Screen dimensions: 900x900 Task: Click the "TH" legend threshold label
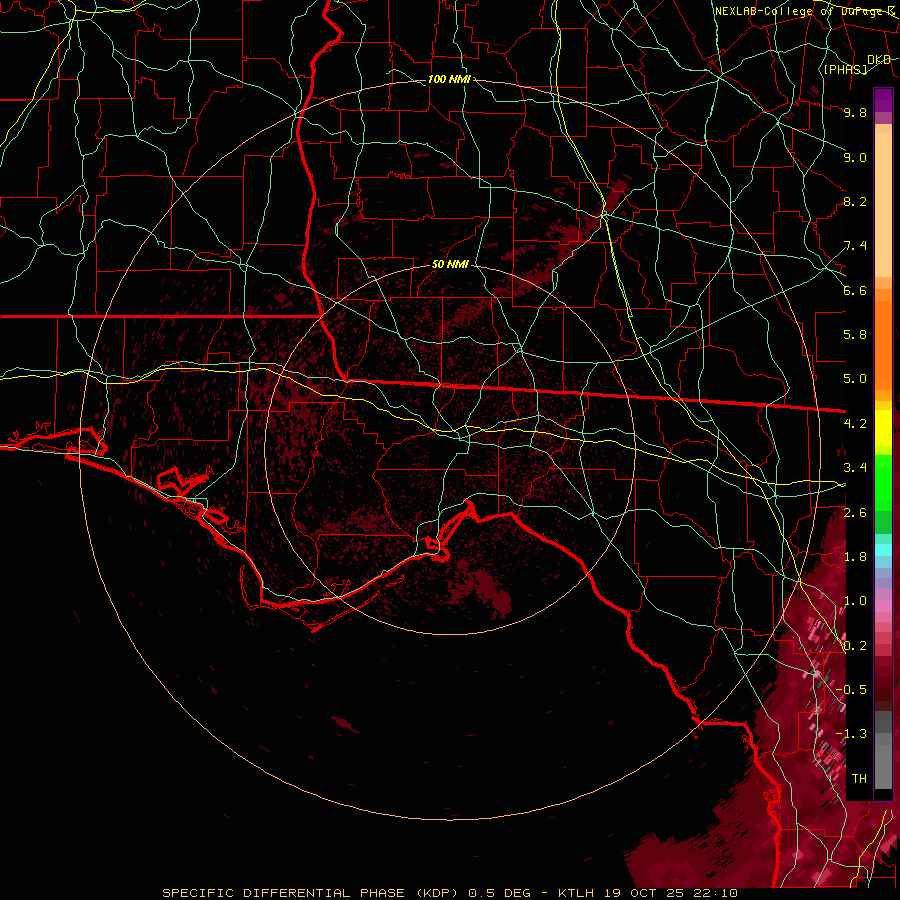tap(859, 779)
